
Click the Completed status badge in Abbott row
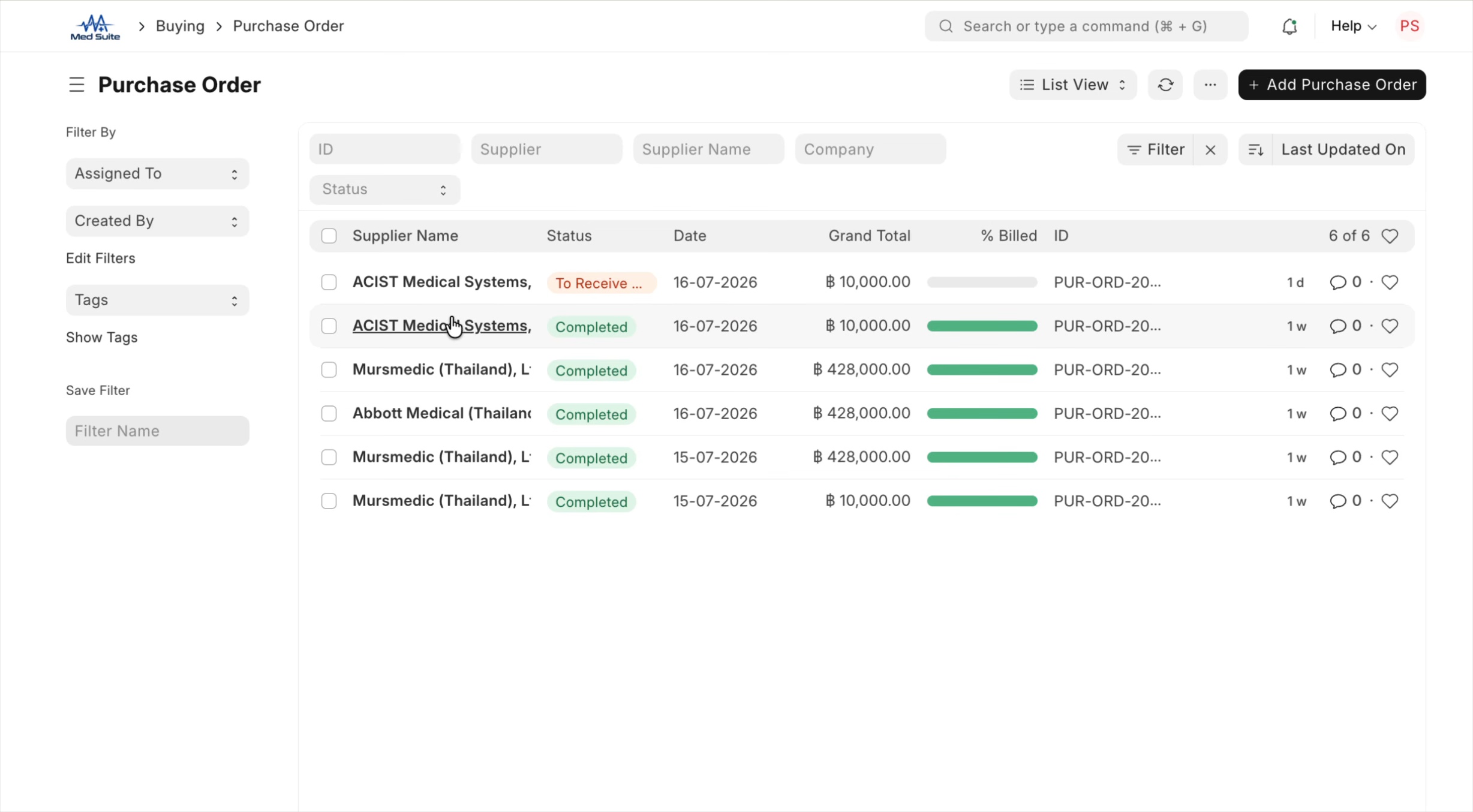591,414
